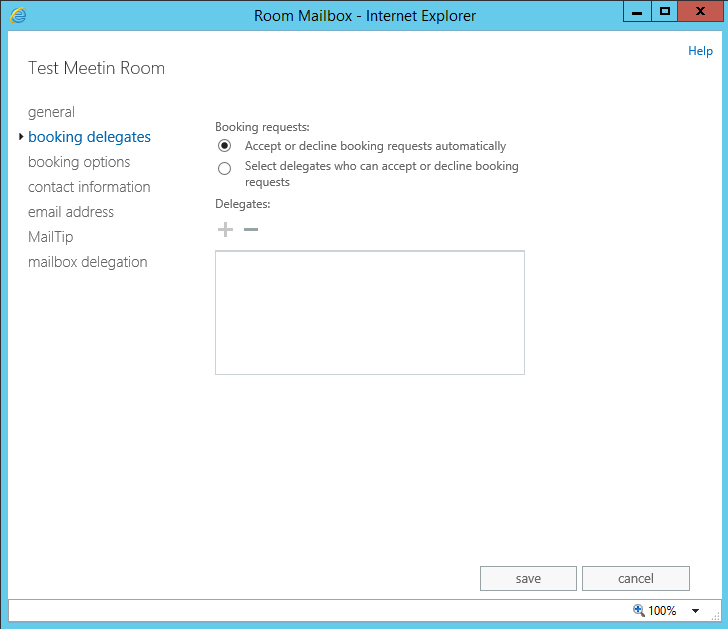Image resolution: width=728 pixels, height=629 pixels.
Task: Click the add delegate plus icon
Action: [225, 229]
